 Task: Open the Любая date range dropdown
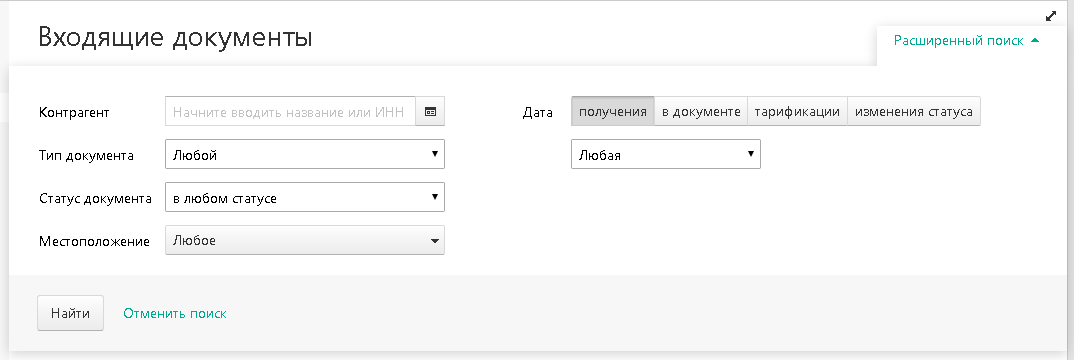tap(666, 154)
